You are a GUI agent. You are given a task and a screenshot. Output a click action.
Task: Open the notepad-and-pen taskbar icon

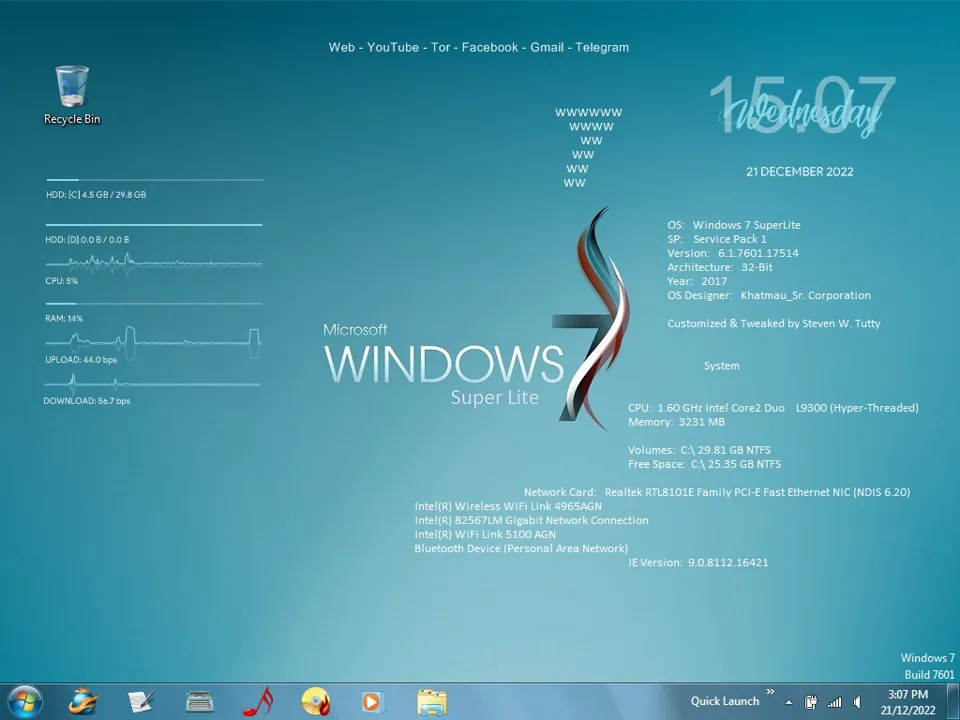141,702
